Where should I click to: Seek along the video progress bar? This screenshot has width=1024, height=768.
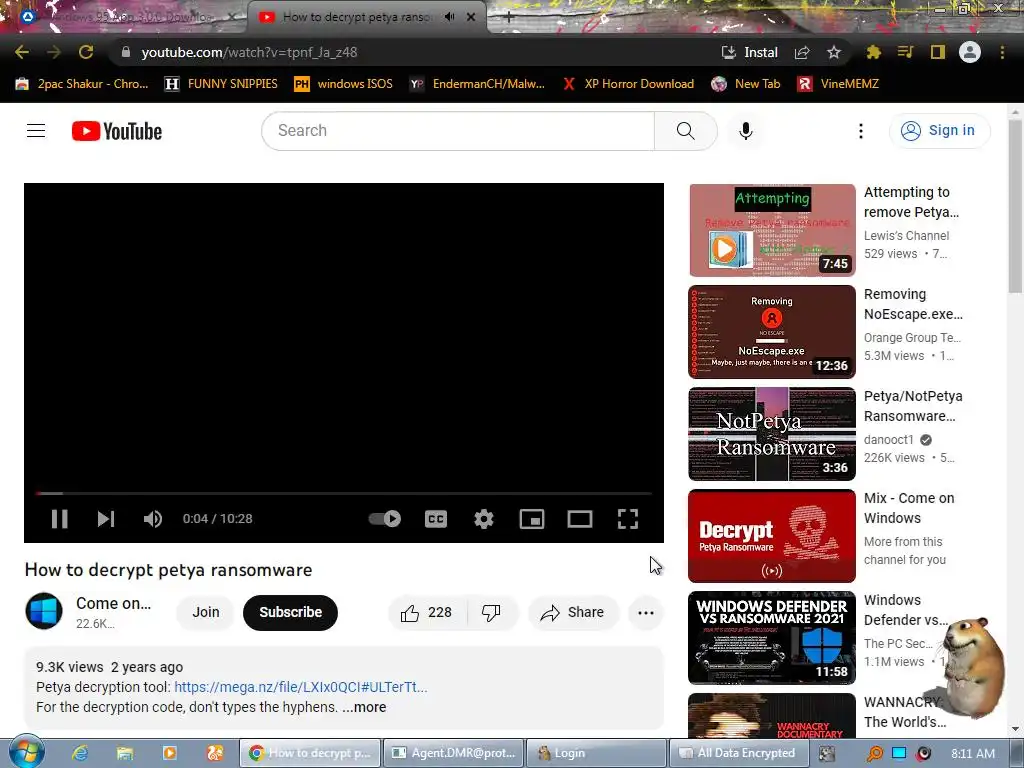[344, 494]
